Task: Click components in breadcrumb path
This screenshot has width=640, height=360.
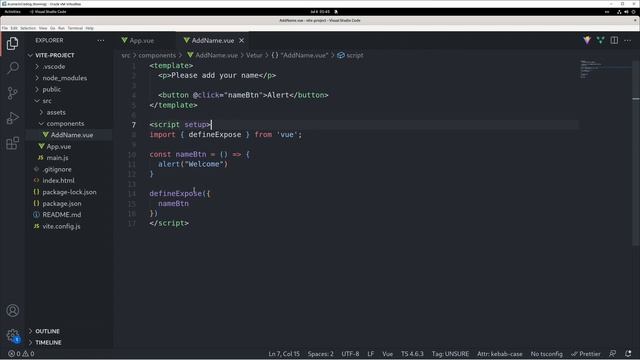Action: click(x=157, y=55)
